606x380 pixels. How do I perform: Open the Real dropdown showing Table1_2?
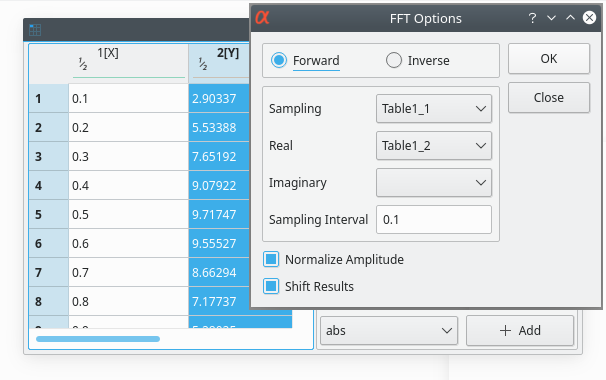tap(434, 146)
